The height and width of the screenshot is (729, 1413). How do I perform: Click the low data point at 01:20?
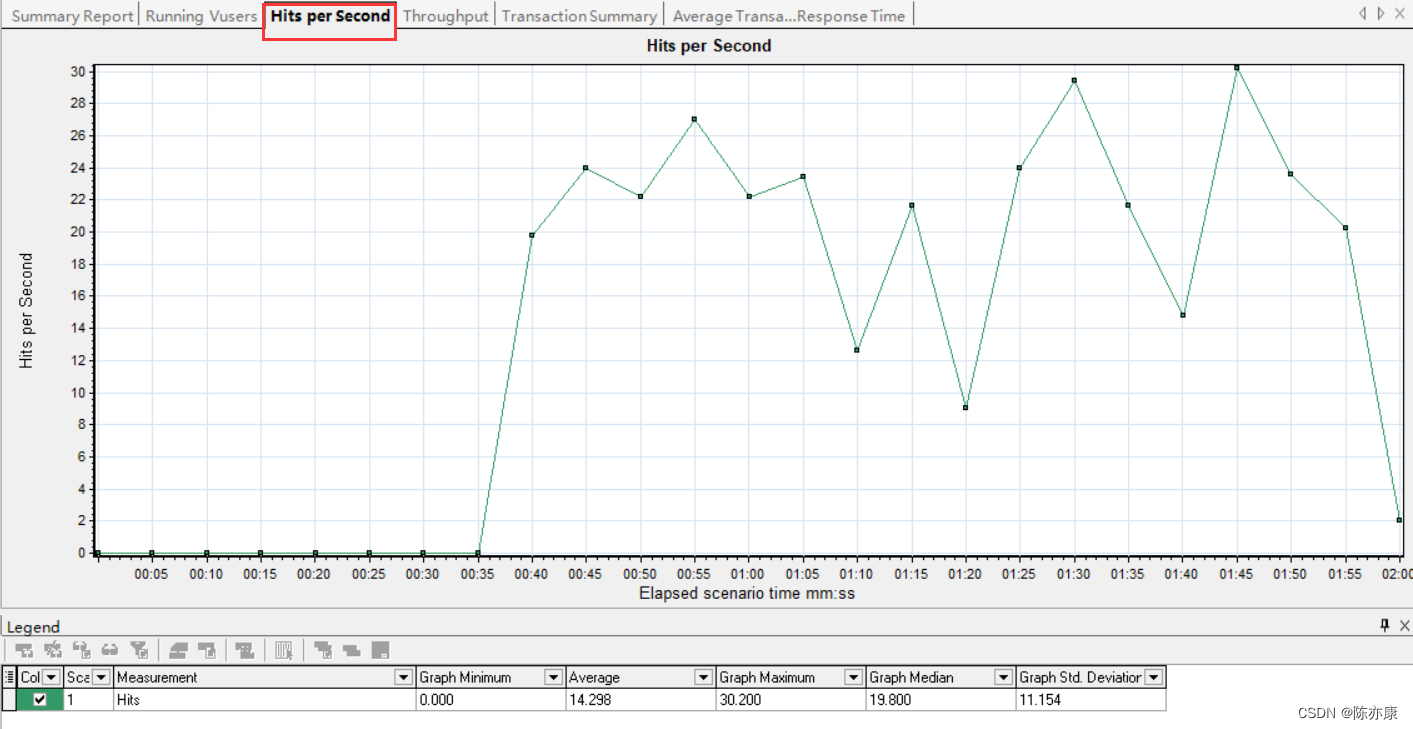click(x=965, y=407)
